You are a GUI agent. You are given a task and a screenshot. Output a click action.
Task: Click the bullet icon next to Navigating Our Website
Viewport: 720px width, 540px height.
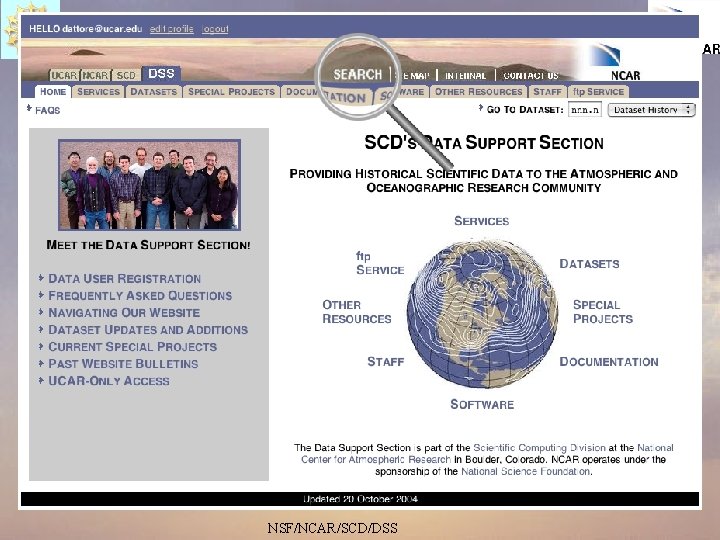pyautogui.click(x=41, y=312)
